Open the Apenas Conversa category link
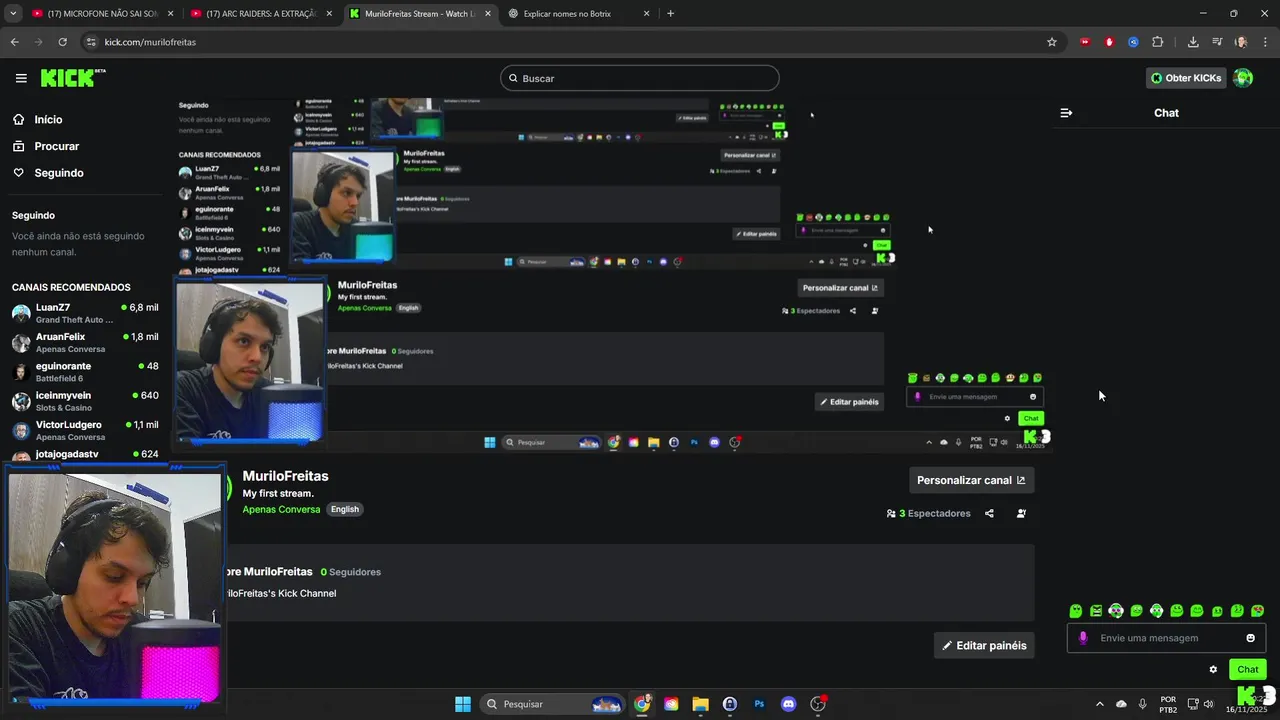The height and width of the screenshot is (720, 1280). click(x=281, y=509)
